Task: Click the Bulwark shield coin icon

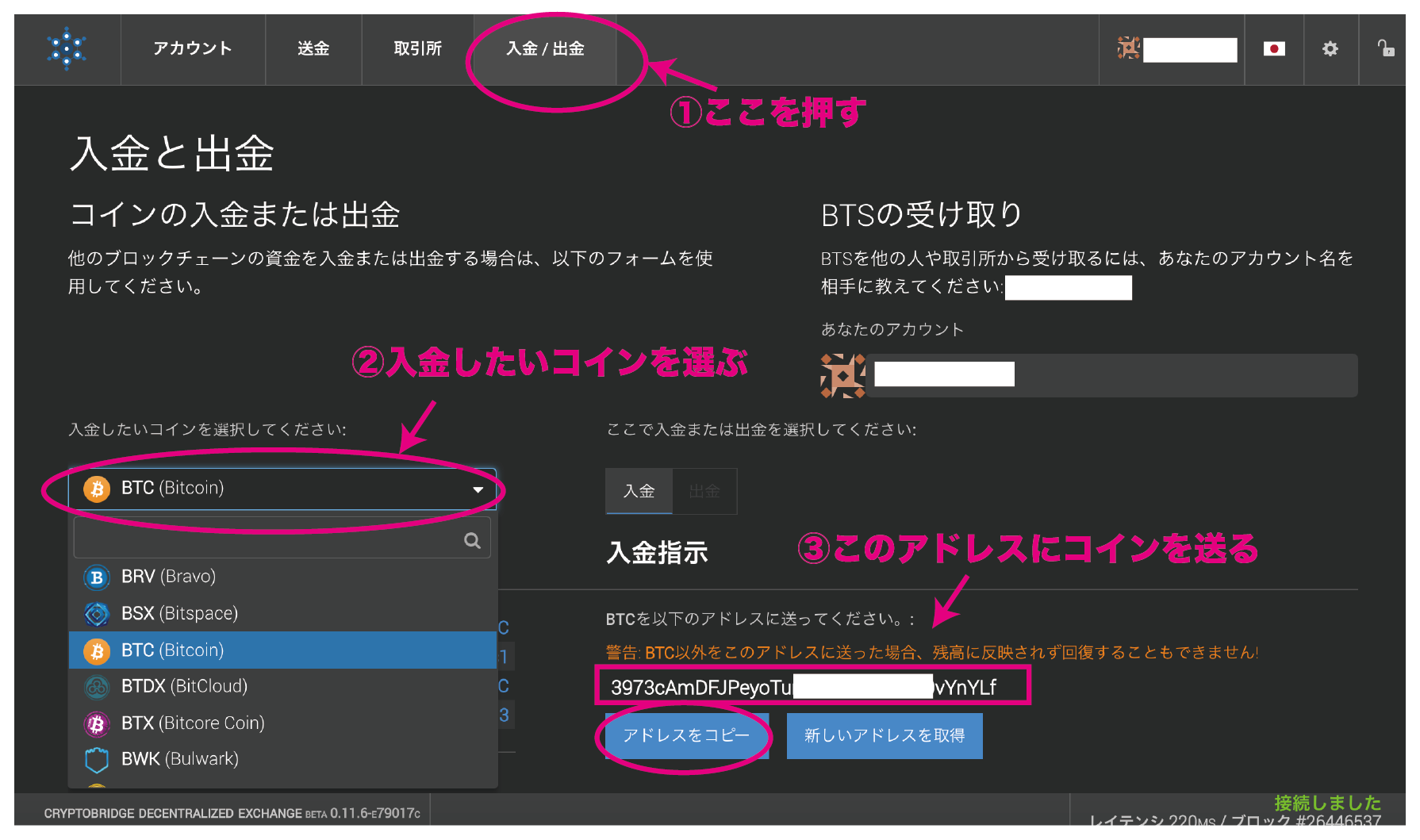Action: point(97,760)
